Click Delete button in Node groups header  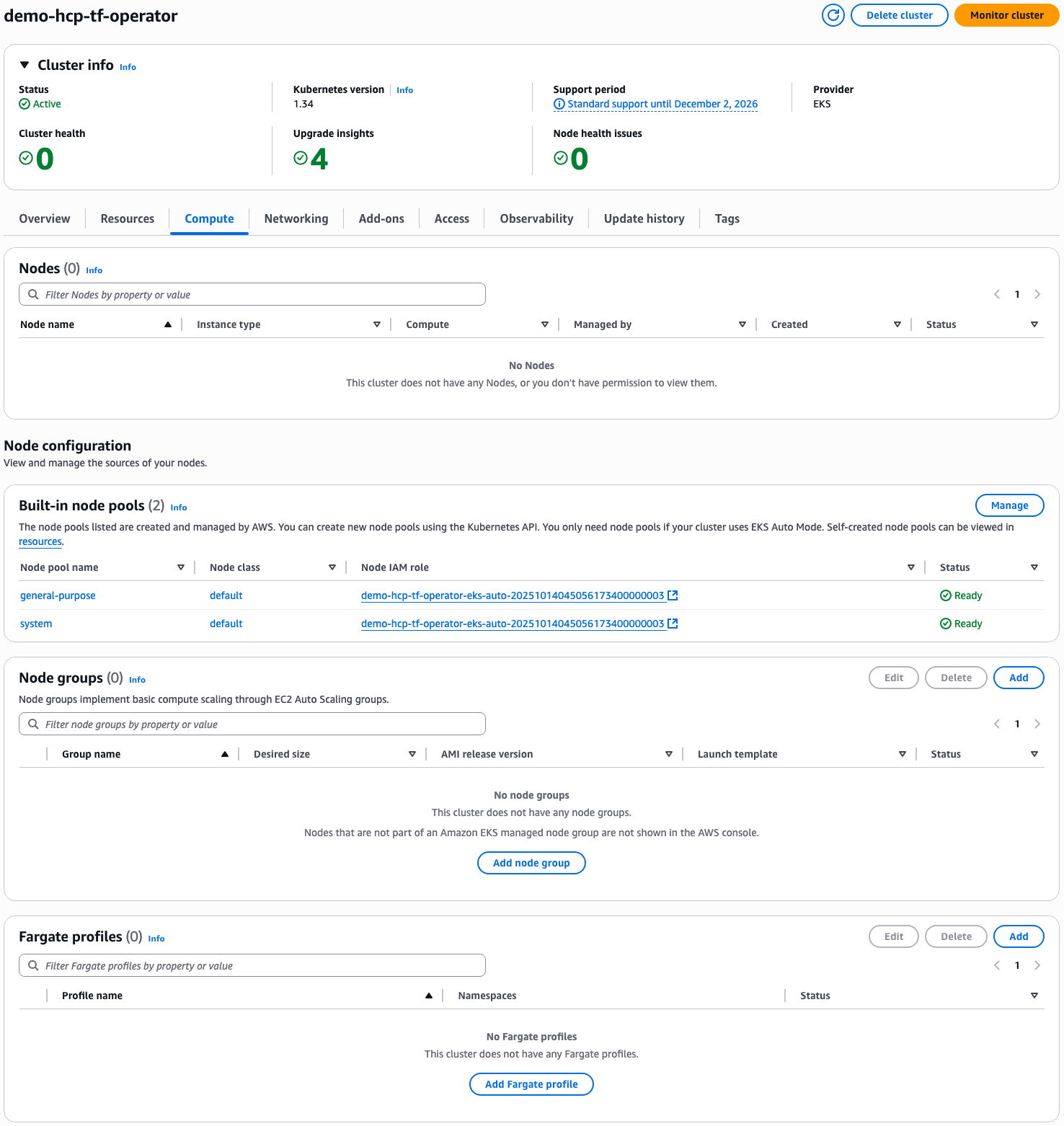click(956, 678)
